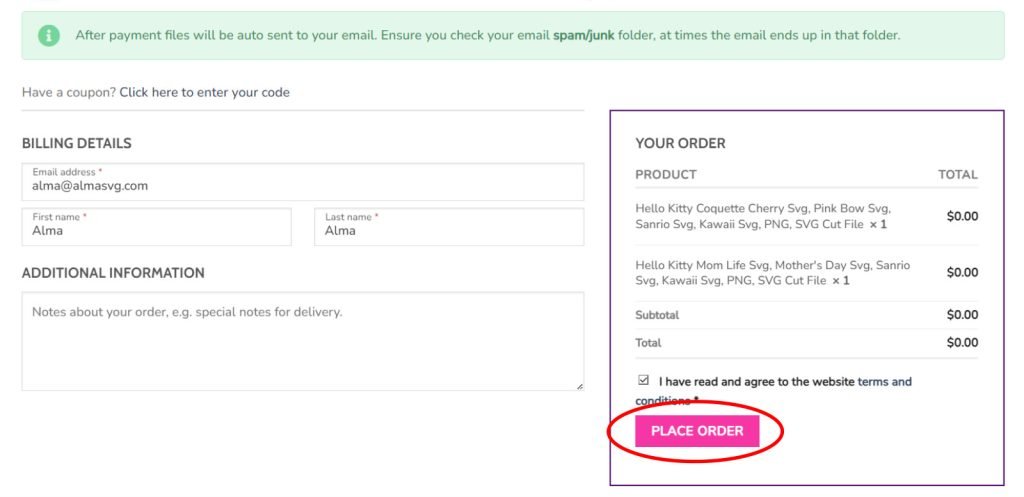Click the Product column header
The height and width of the screenshot is (497, 1024).
pyautogui.click(x=666, y=174)
